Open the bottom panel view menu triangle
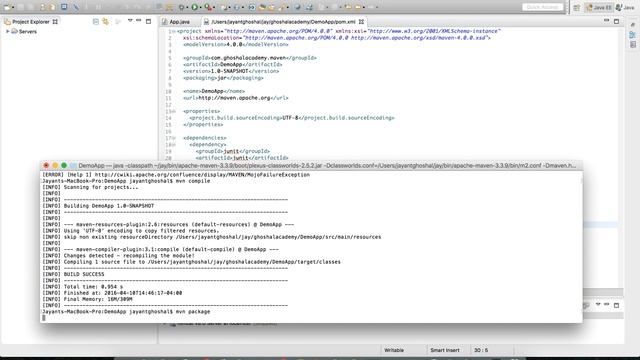Image resolution: width=640 pixels, height=360 pixels. click(598, 304)
